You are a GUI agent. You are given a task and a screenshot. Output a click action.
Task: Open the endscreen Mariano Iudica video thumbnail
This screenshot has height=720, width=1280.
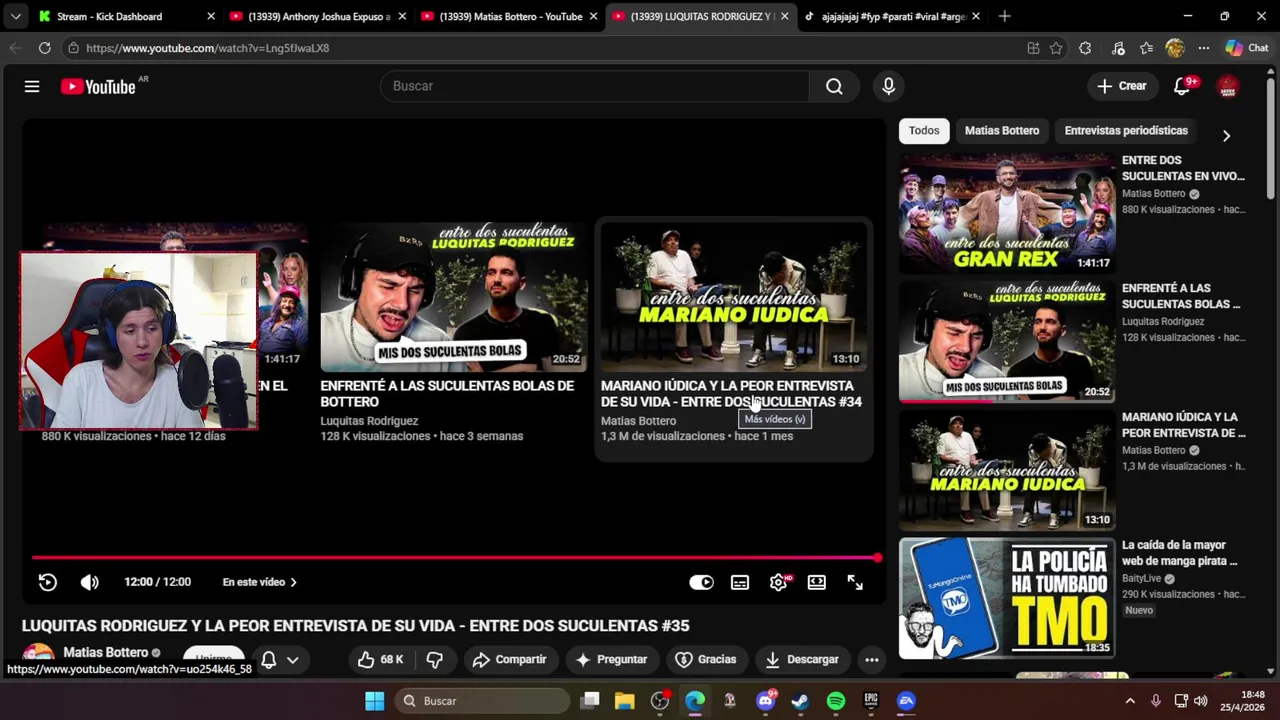tap(734, 296)
